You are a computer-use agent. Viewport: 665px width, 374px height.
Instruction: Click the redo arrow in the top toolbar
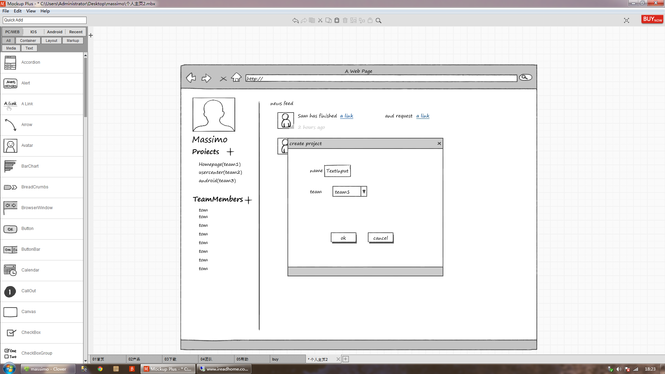click(x=304, y=20)
